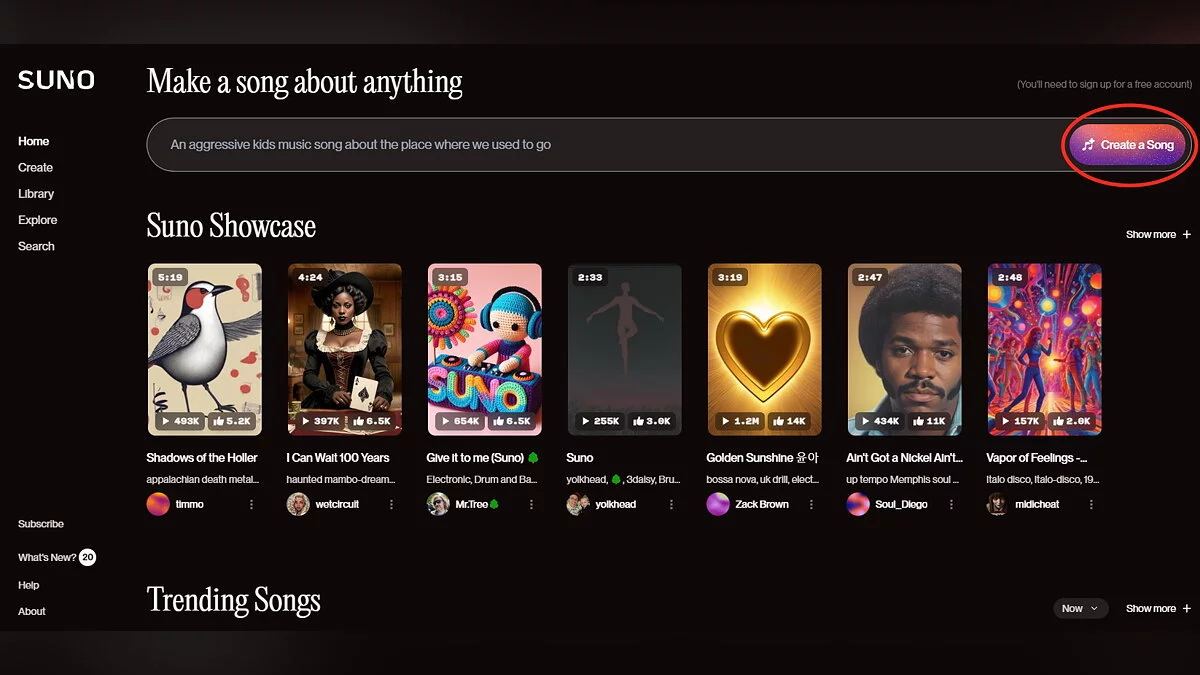
Task: Open the Library section
Action: coord(36,194)
